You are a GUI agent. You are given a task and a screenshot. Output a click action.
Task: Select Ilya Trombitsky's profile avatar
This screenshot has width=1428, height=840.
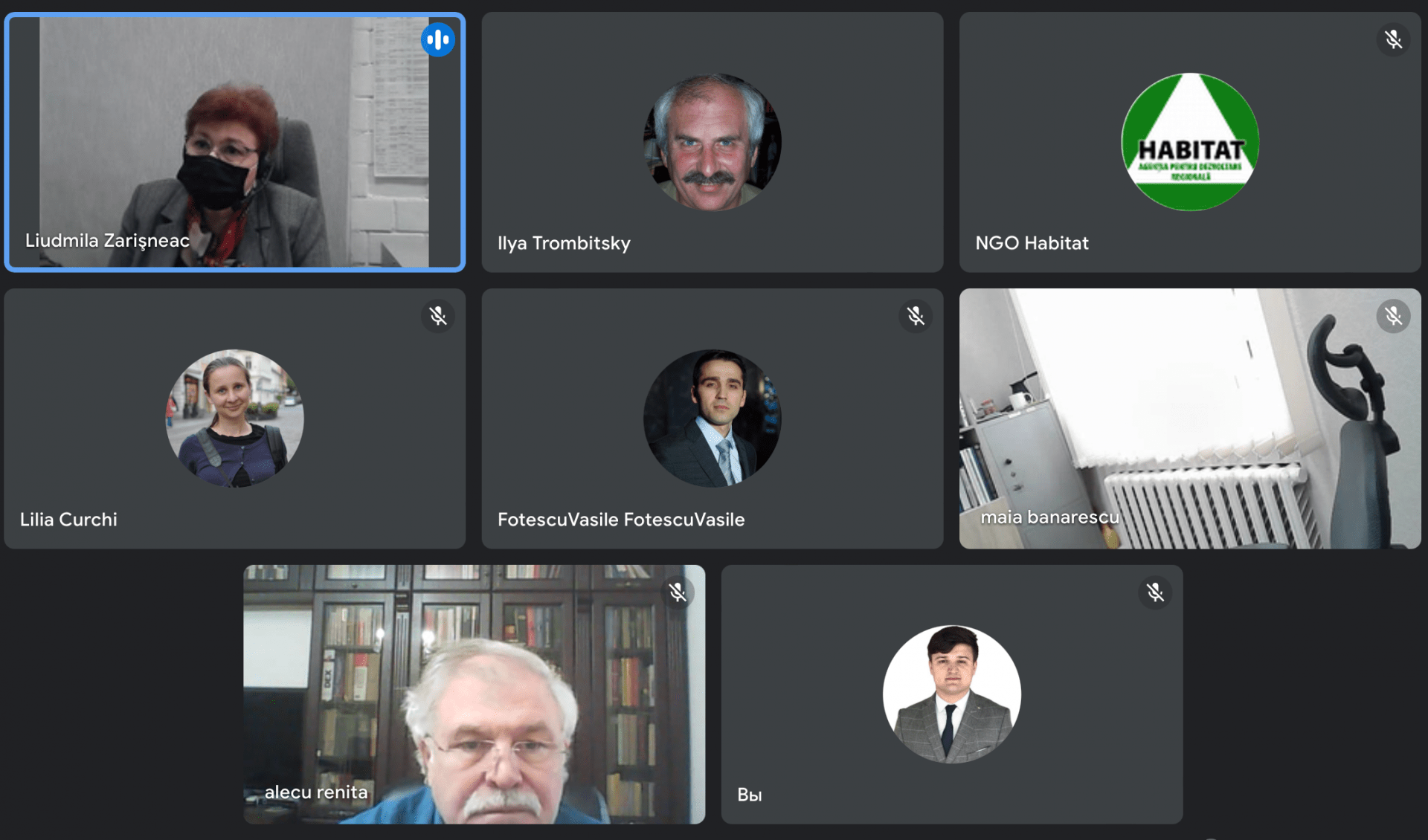click(x=713, y=141)
